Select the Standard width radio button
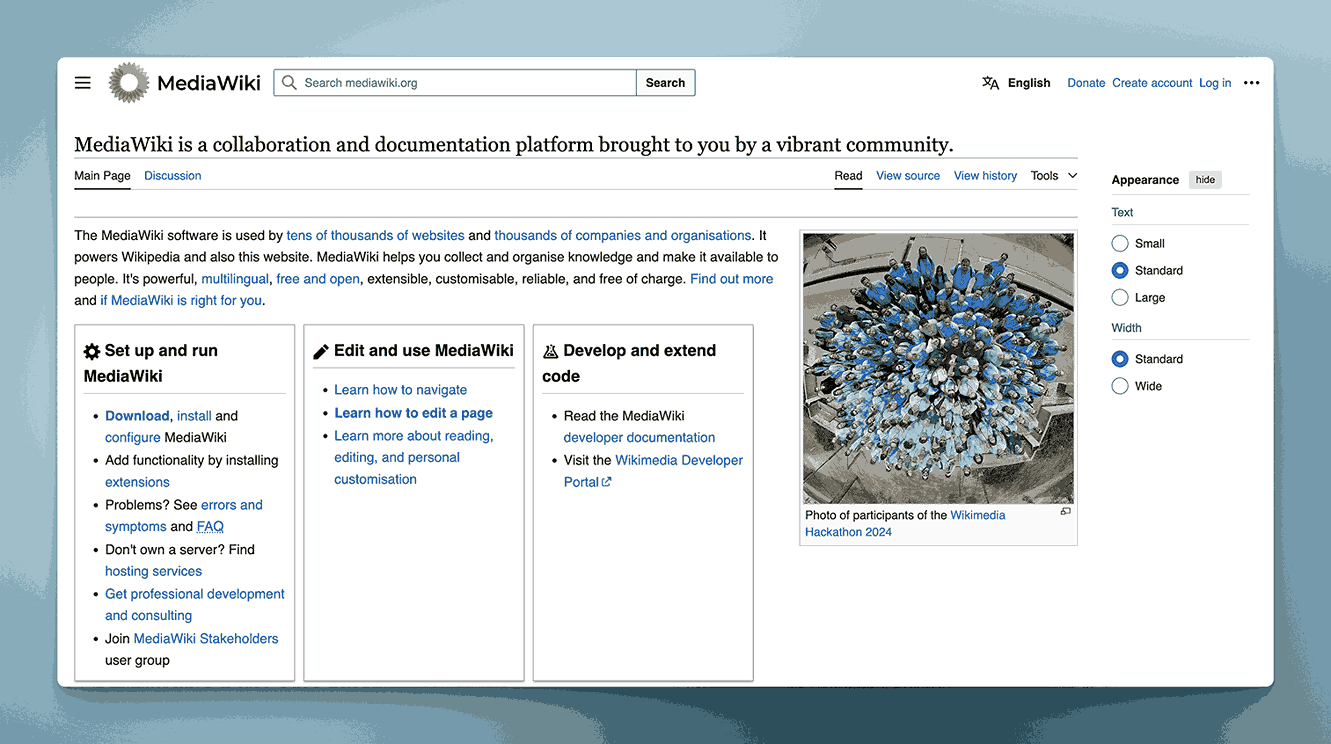The image size is (1331, 744). point(1120,359)
